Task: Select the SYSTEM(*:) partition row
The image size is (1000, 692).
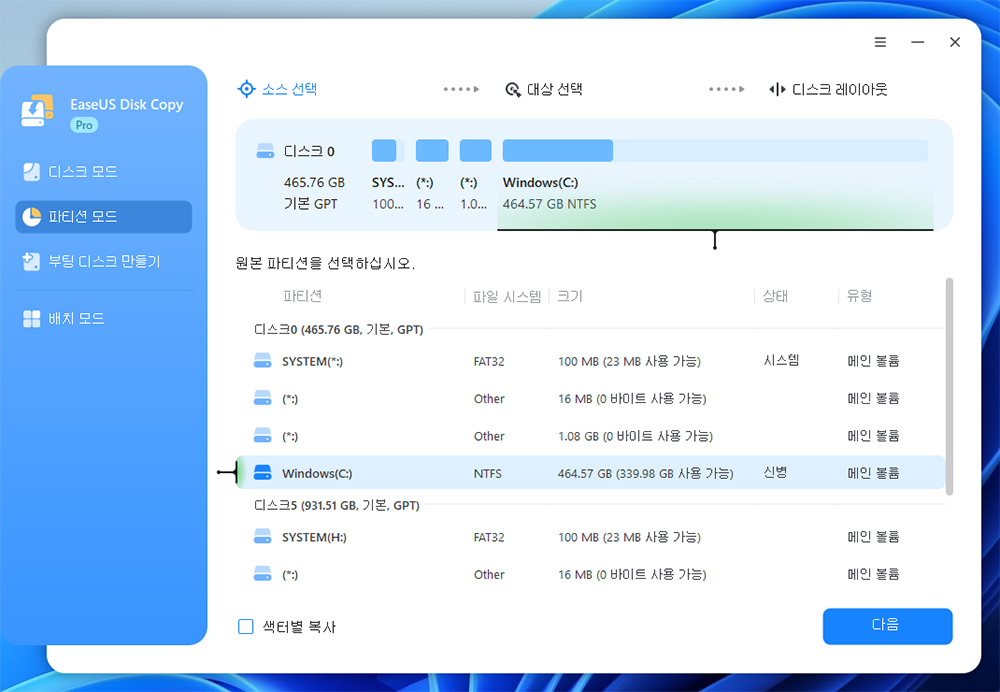Action: pyautogui.click(x=591, y=362)
